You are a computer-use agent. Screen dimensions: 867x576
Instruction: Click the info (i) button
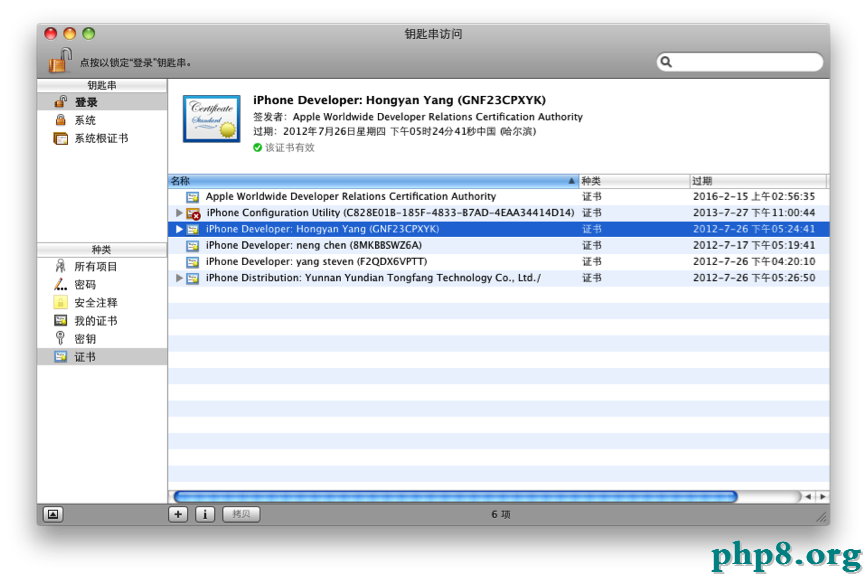coord(204,514)
